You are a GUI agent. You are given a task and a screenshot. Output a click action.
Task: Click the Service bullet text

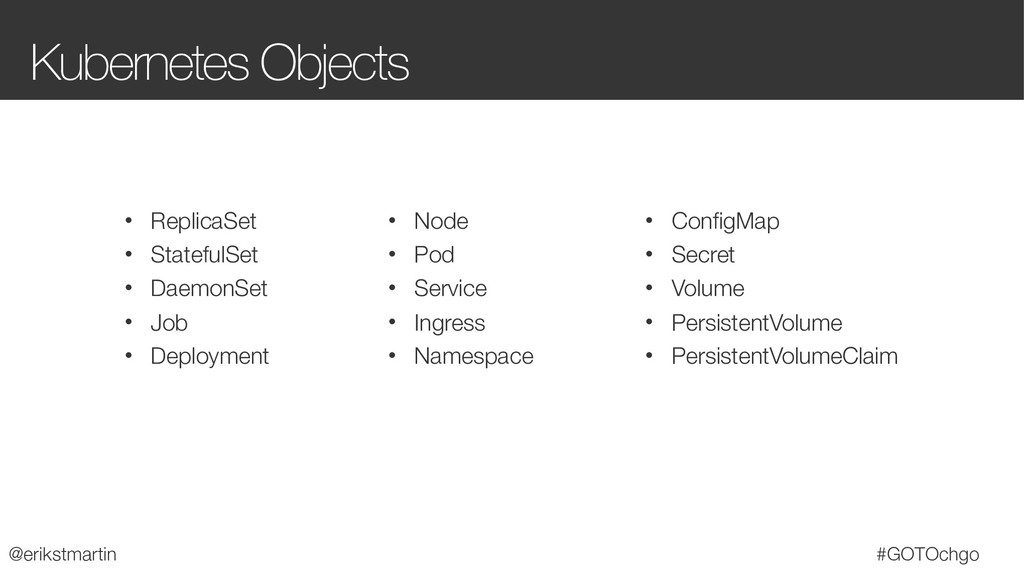coord(451,289)
